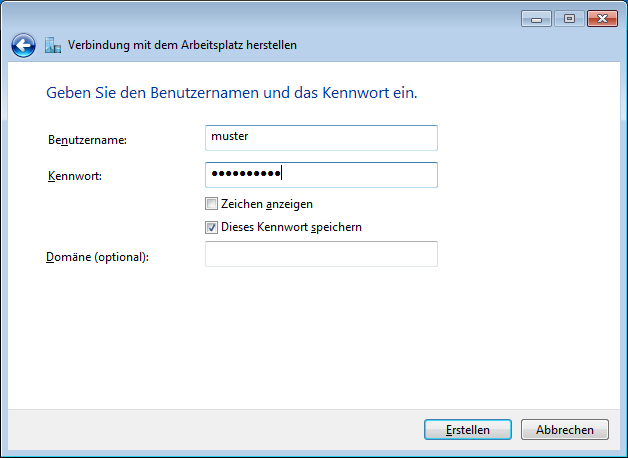The height and width of the screenshot is (458, 628).
Task: Maximize the connection wizard window
Action: (569, 19)
